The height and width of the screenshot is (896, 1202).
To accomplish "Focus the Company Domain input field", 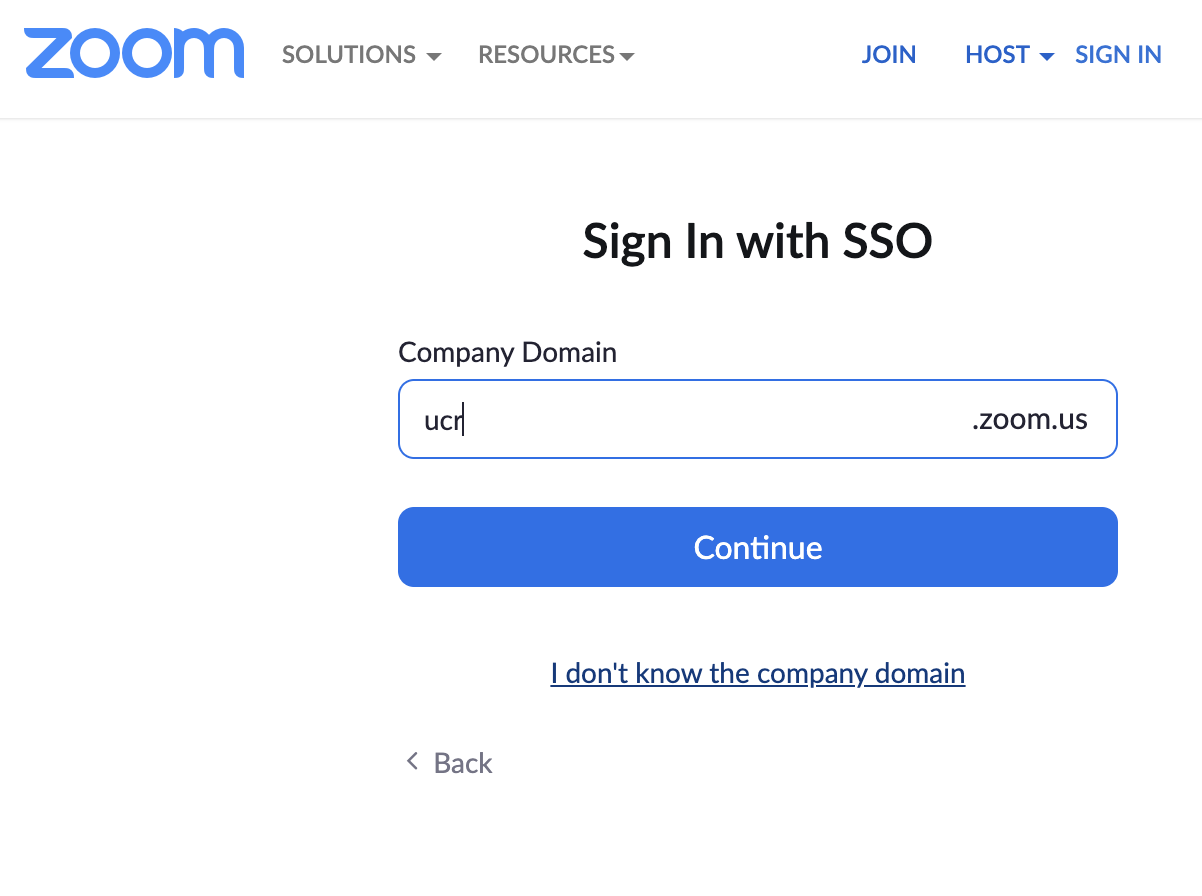I will point(757,419).
